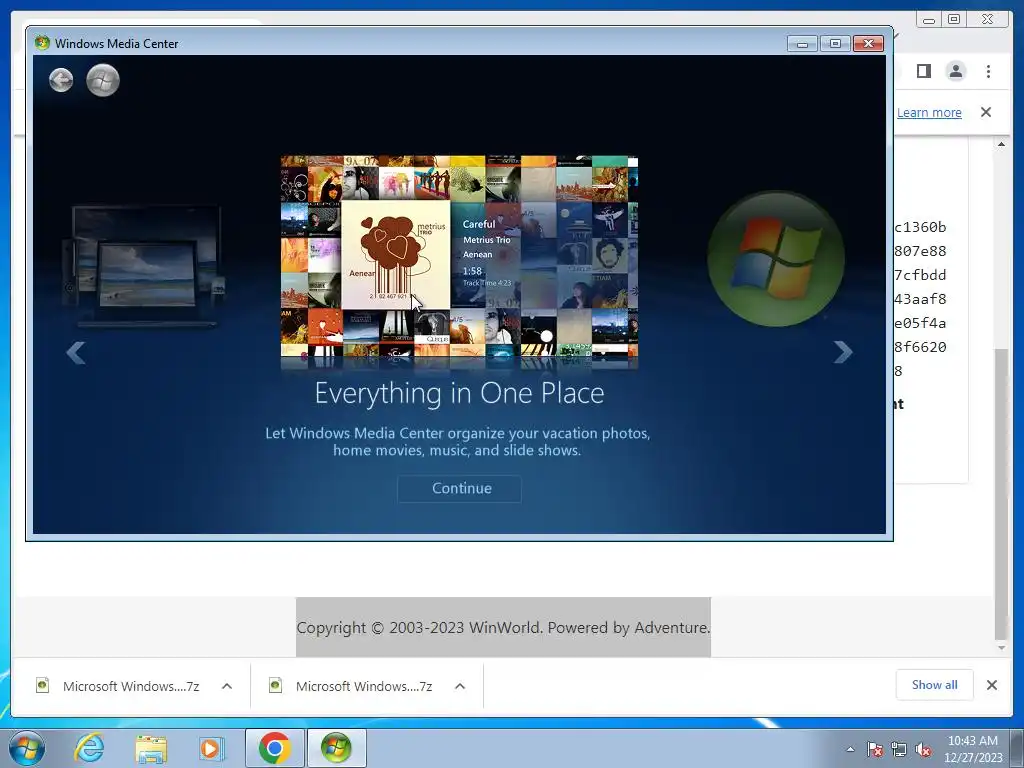Close the Chrome downloads bar
Screen dimensions: 1024x768
tap(992, 685)
